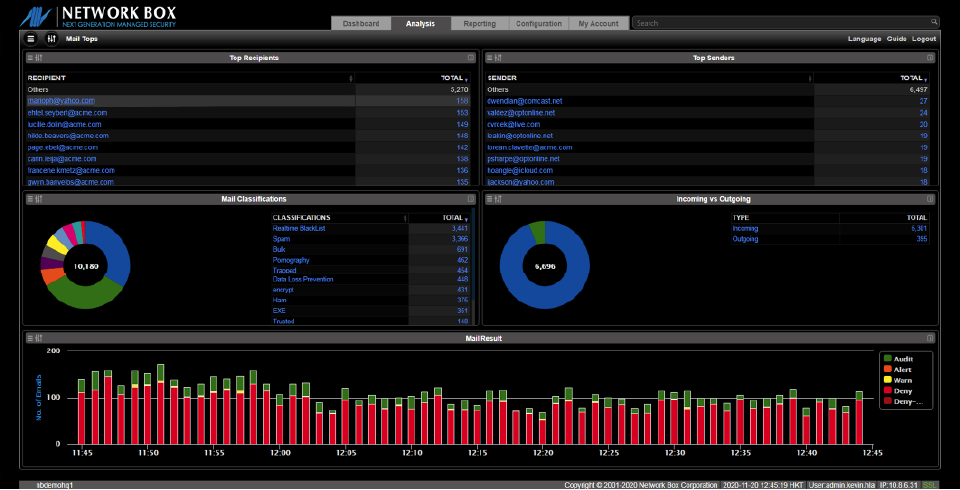Open the Outgoing mail type
The height and width of the screenshot is (490, 960).
[745, 239]
